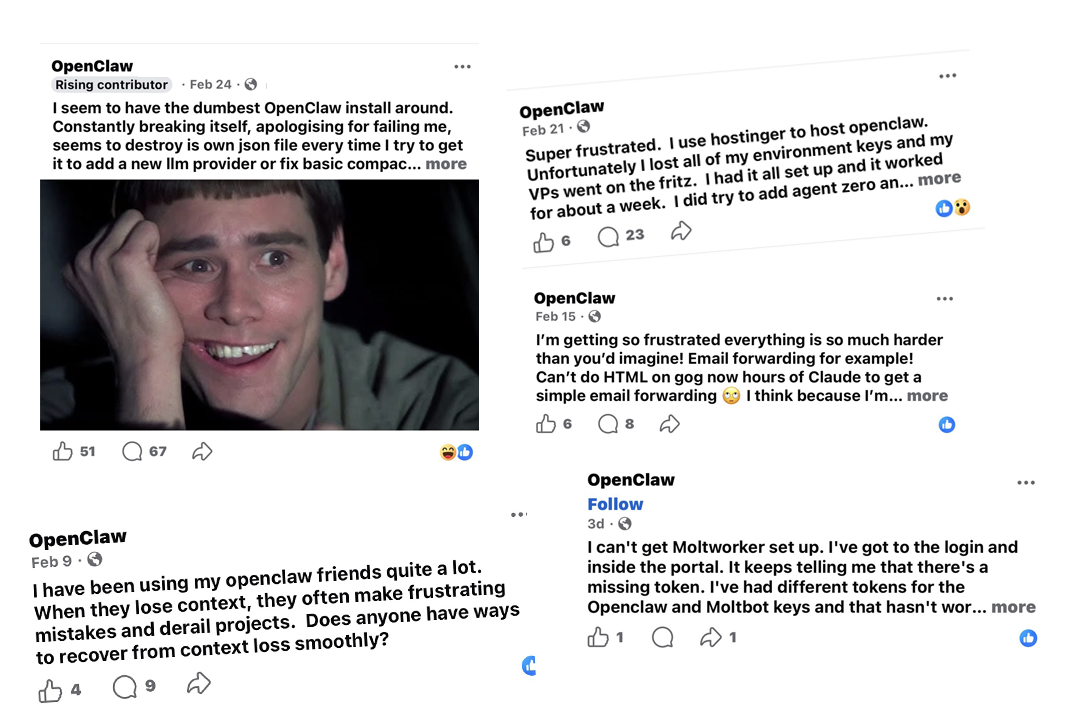Share the Feb 15 email forwarding post
1092x720 pixels.
pos(669,424)
